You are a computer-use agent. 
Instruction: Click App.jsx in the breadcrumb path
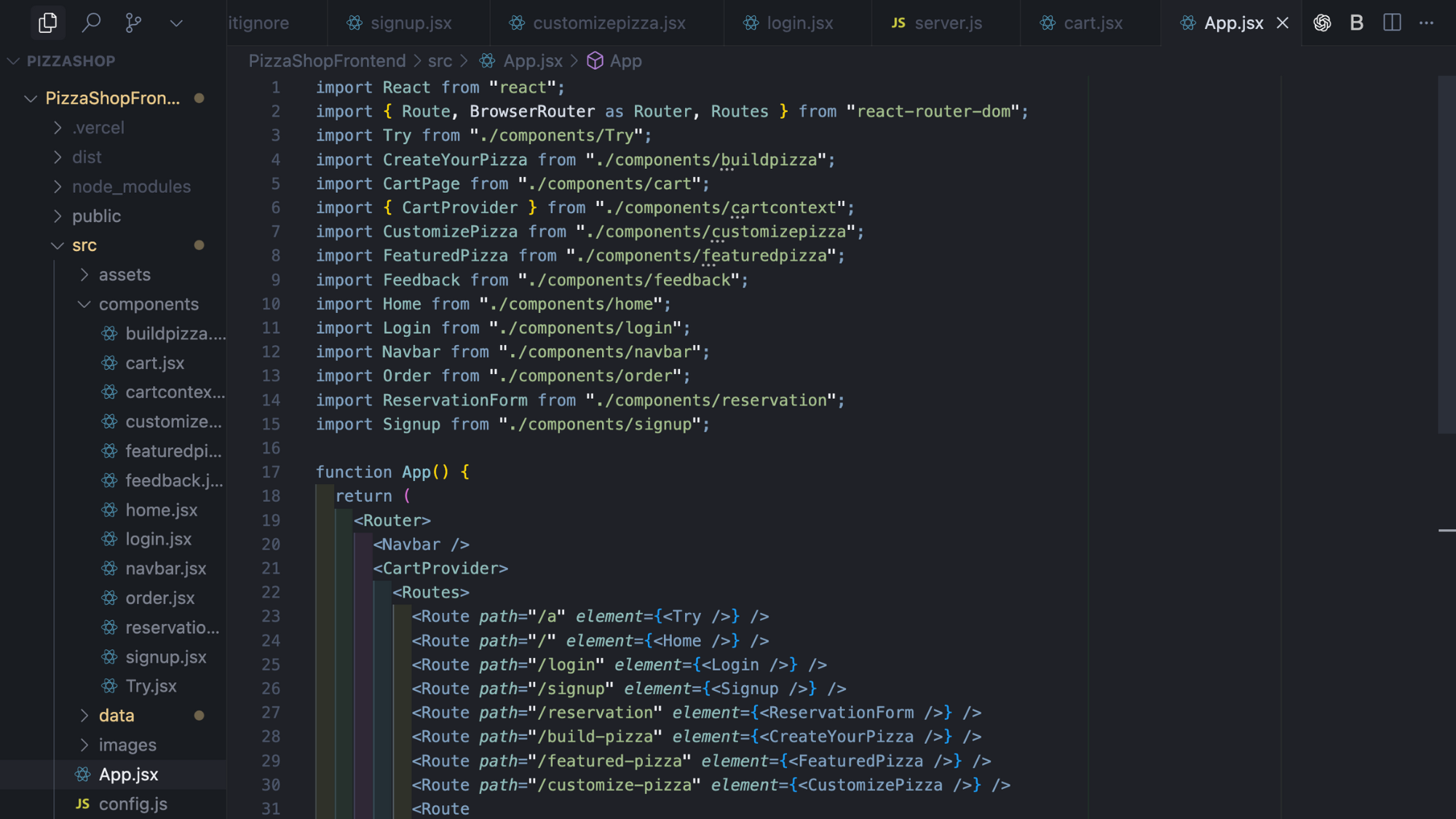pos(533,60)
